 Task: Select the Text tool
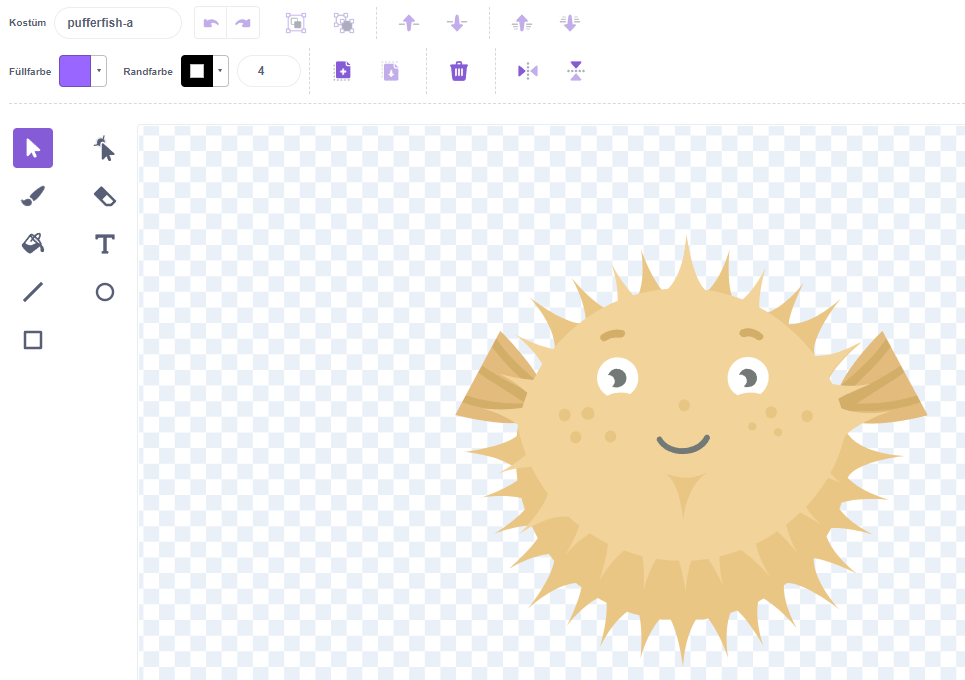pos(105,244)
